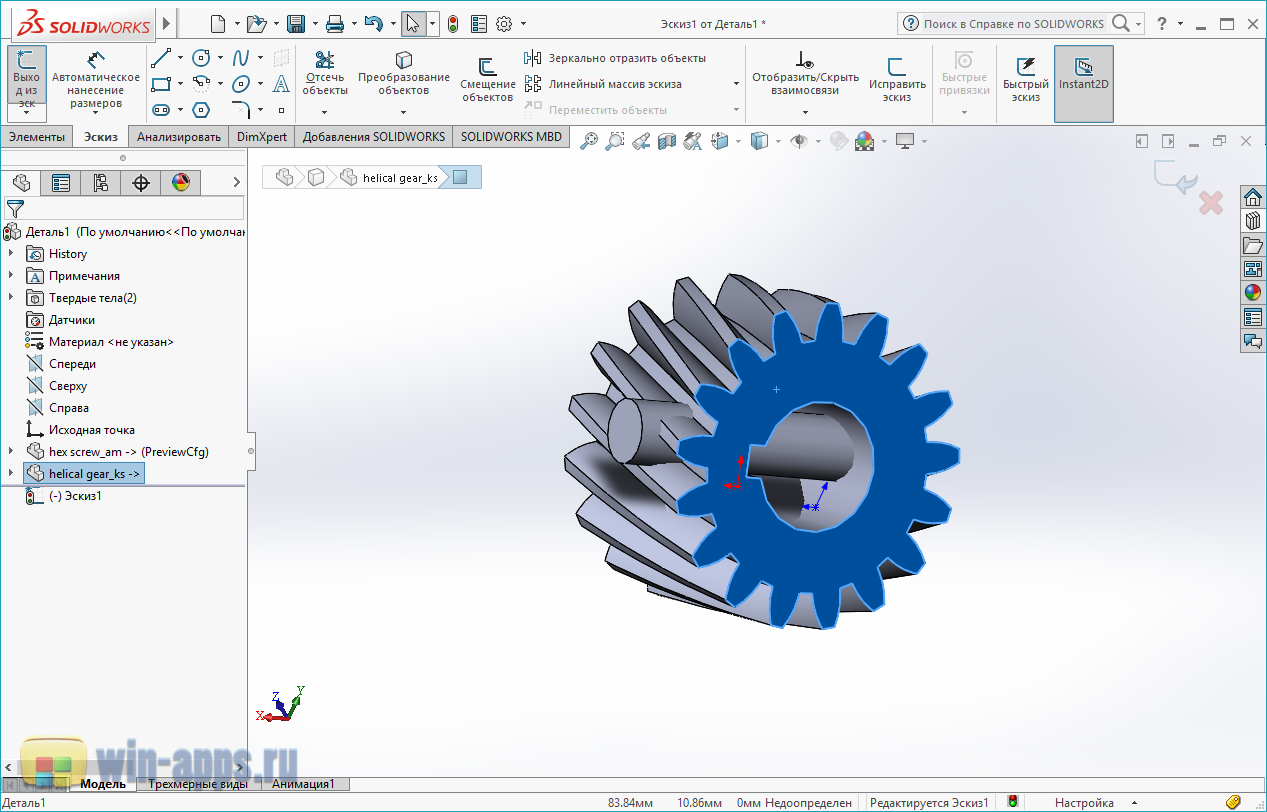Toggle the Select arrow tool
Image resolution: width=1267 pixels, height=812 pixels.
[413, 23]
